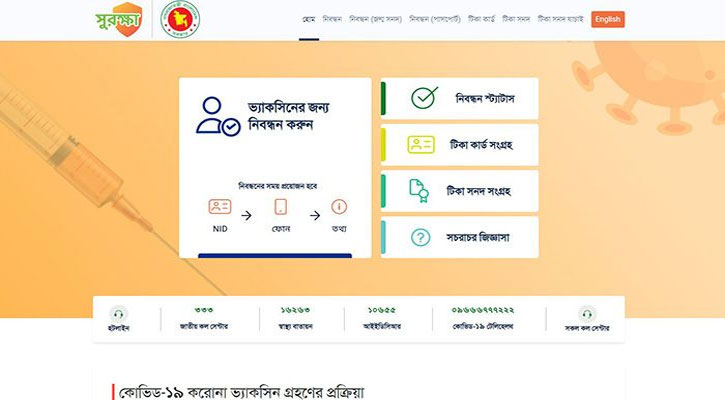
Task: Click the vaccine certificate document icon
Action: coord(419,191)
